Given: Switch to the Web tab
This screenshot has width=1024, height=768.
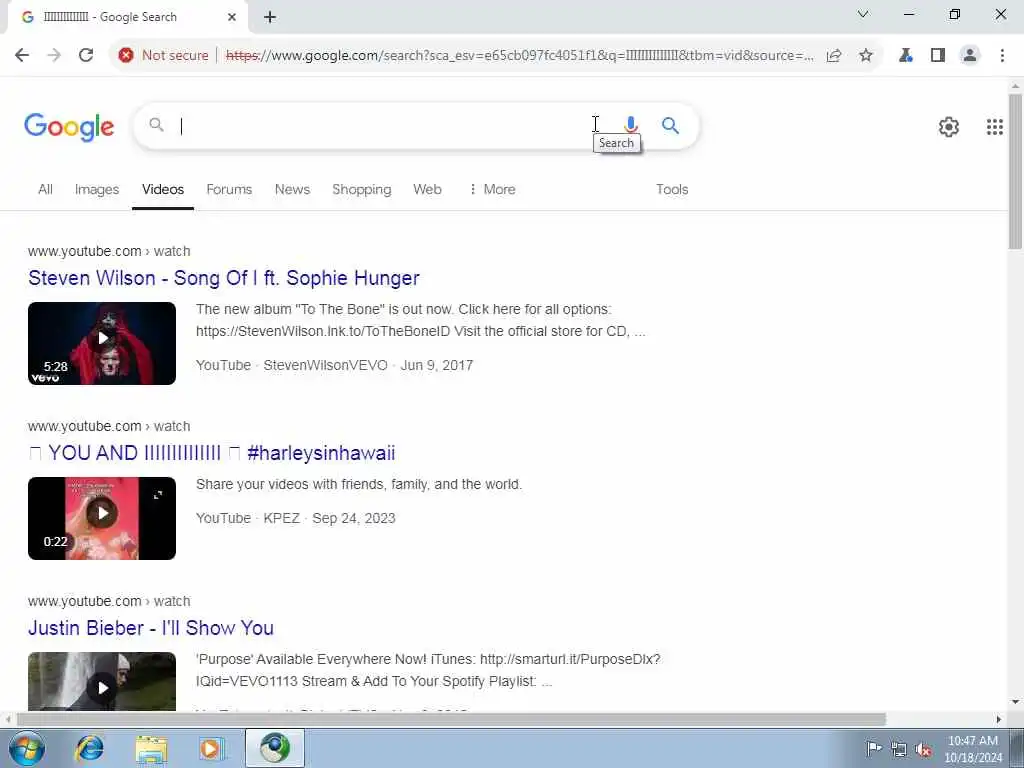Looking at the screenshot, I should click(427, 189).
